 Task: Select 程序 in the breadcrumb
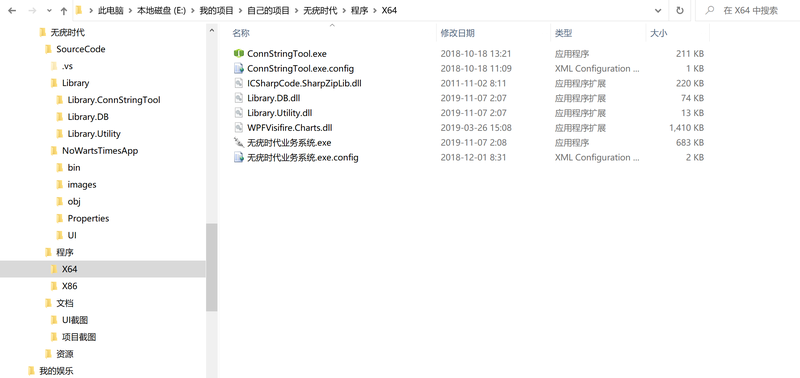point(359,10)
